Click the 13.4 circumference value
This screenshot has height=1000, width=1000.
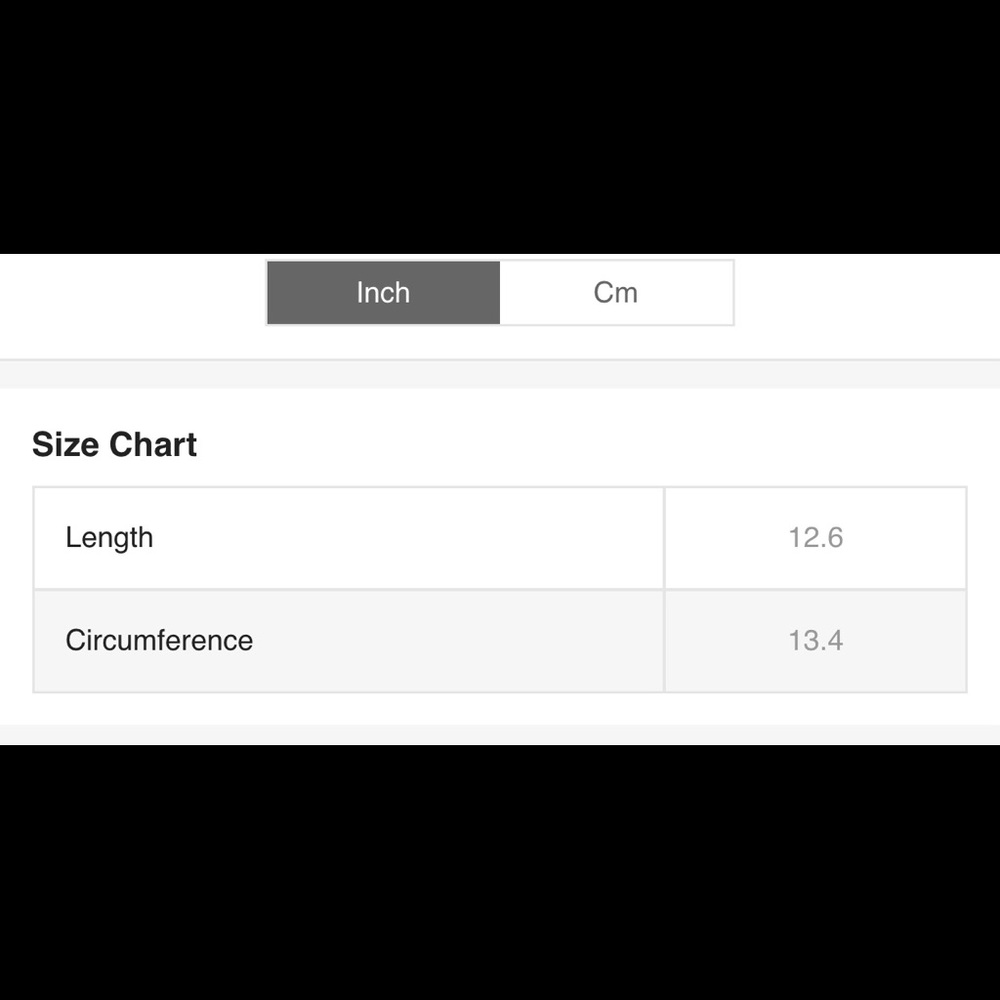pos(815,640)
